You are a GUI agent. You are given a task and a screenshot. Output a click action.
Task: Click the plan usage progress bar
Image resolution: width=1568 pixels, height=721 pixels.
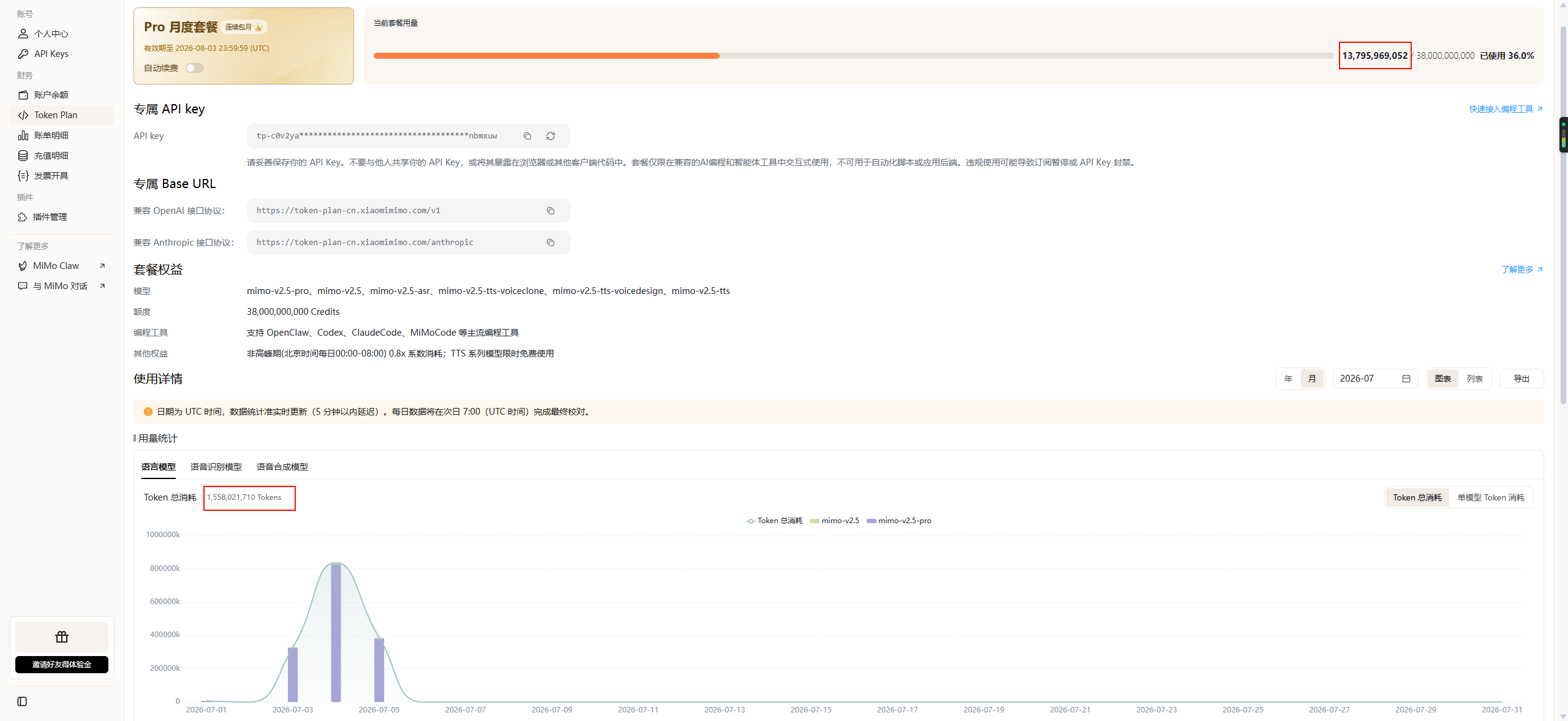pyautogui.click(x=853, y=56)
